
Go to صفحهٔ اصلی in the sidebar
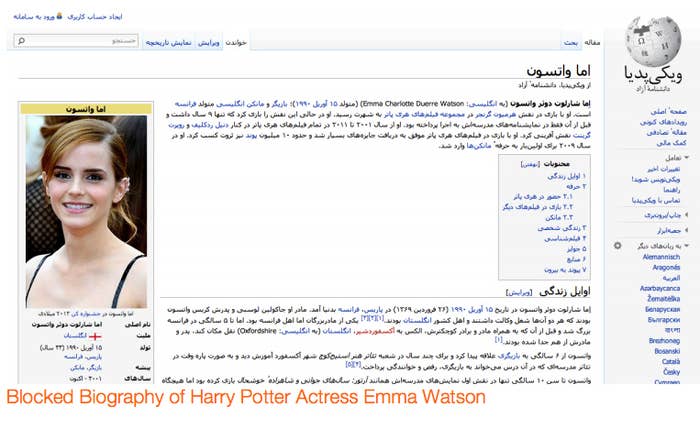pos(668,111)
